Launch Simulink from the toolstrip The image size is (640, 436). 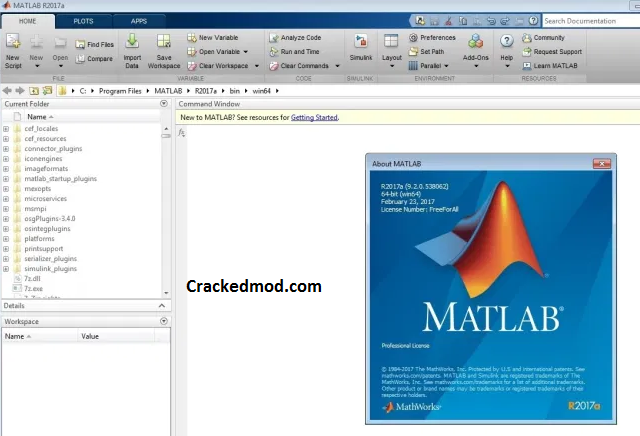coord(361,48)
